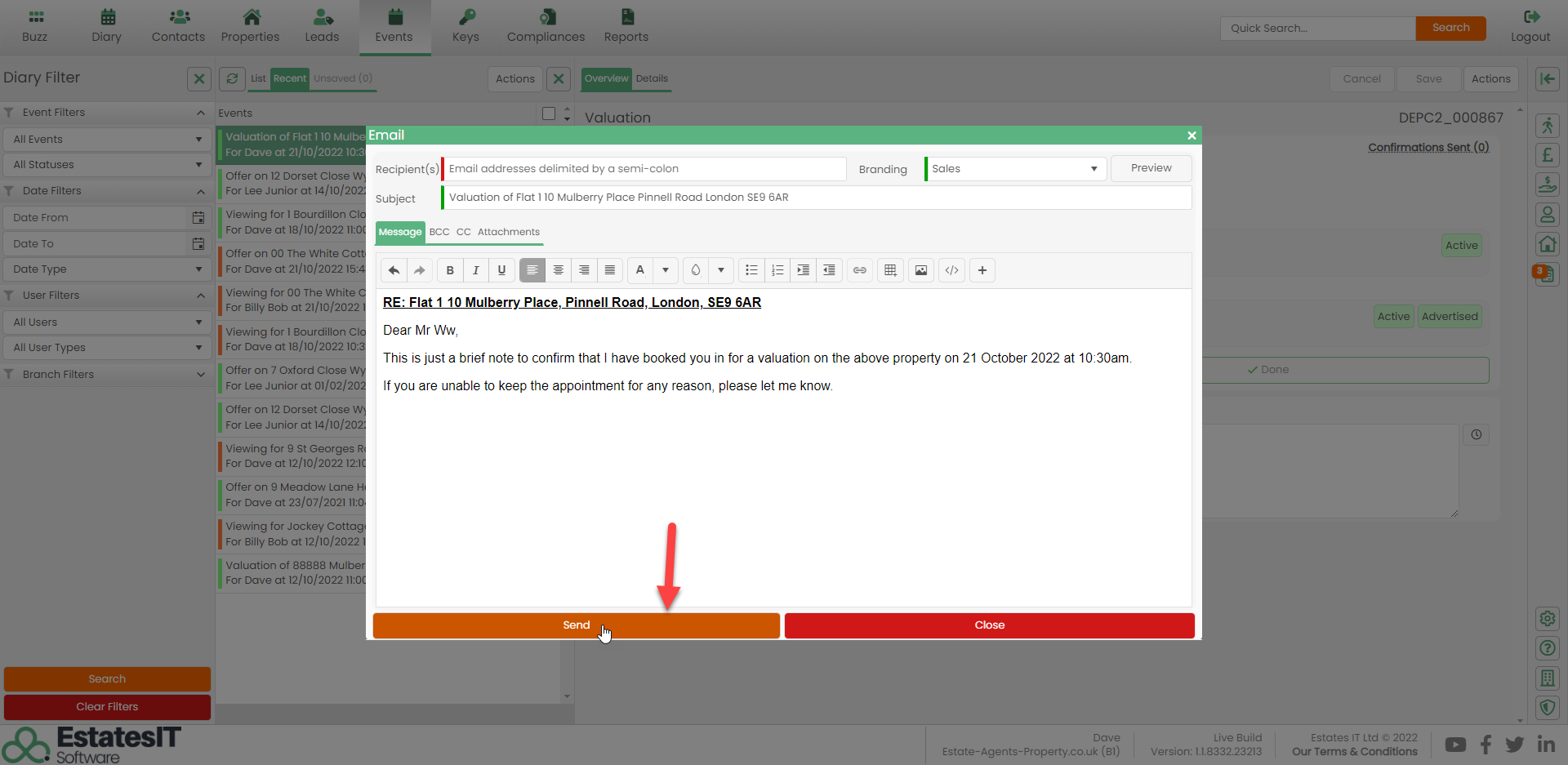Toggle bold formatting

[x=450, y=270]
